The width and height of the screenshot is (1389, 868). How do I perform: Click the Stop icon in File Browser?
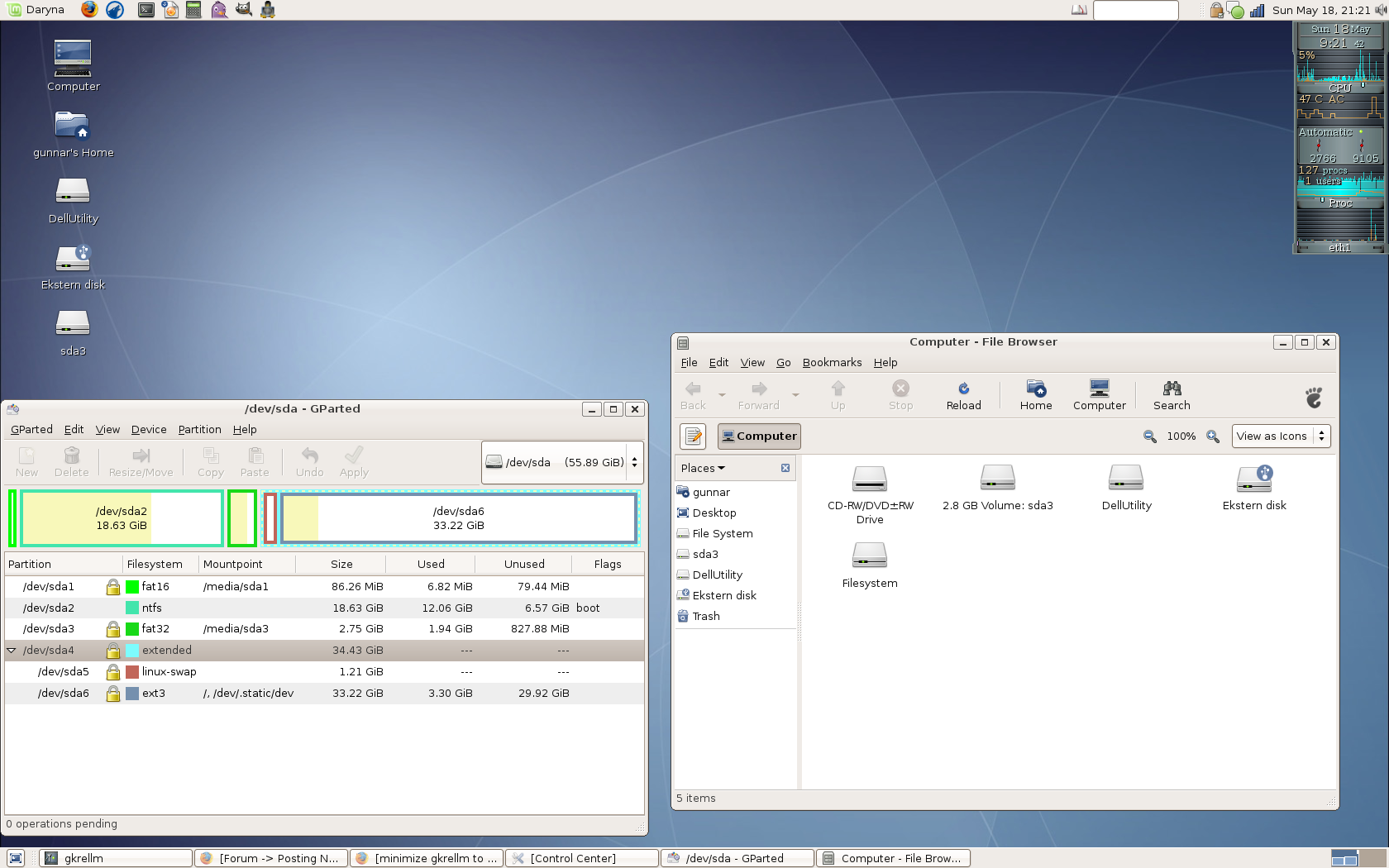pos(900,395)
